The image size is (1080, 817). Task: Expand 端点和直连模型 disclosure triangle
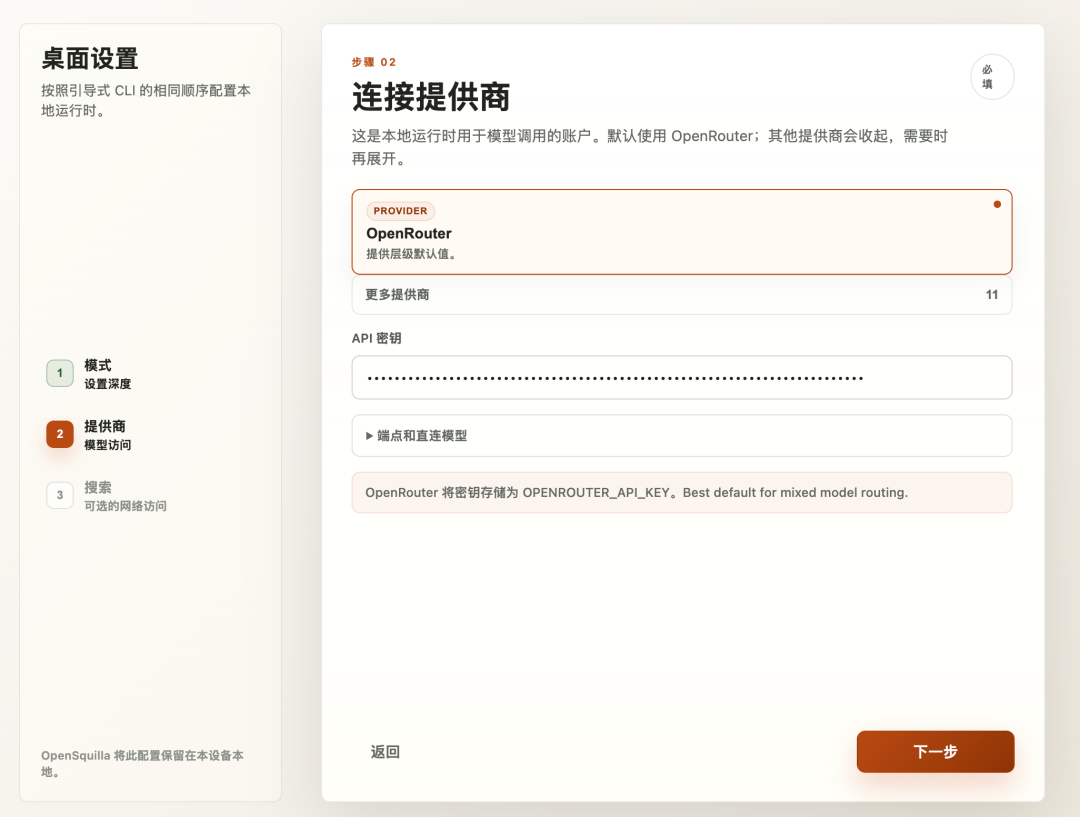369,435
